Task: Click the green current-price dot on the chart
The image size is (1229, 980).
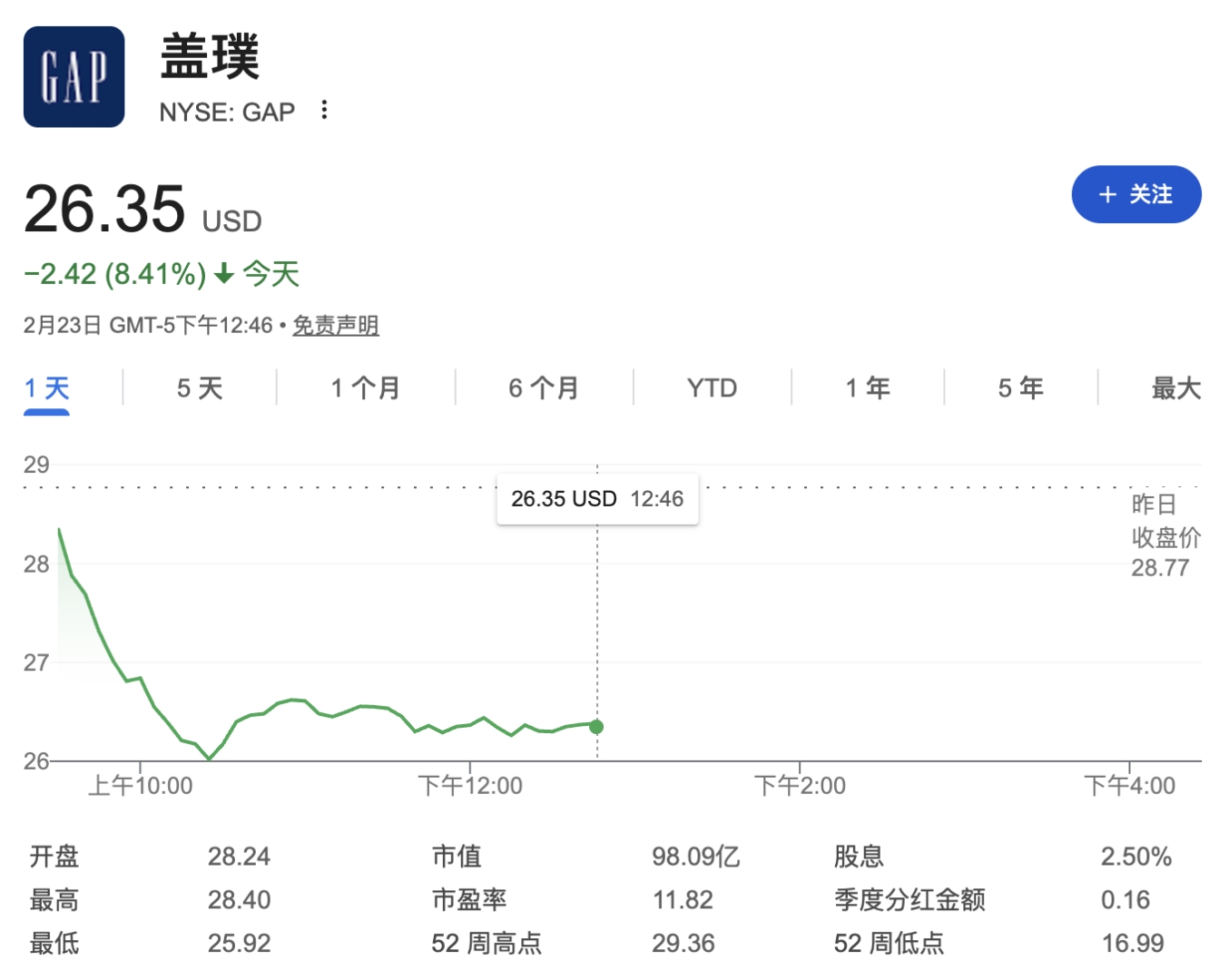Action: [596, 726]
